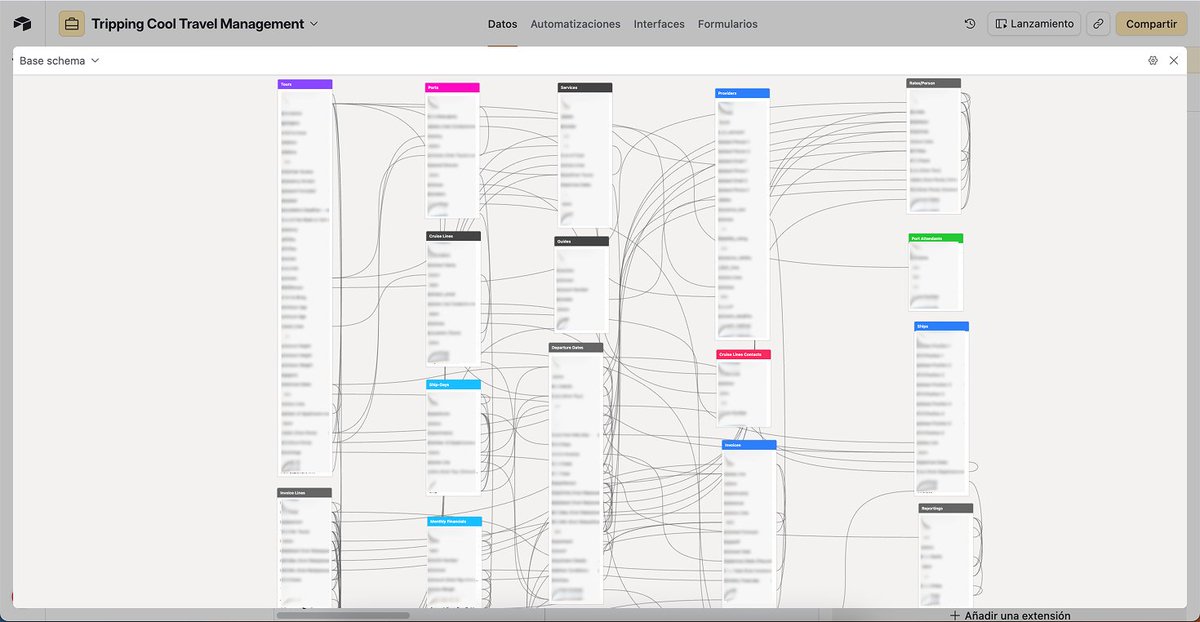Click the Añadir una extensión link
The image size is (1200, 622).
click(x=1009, y=616)
